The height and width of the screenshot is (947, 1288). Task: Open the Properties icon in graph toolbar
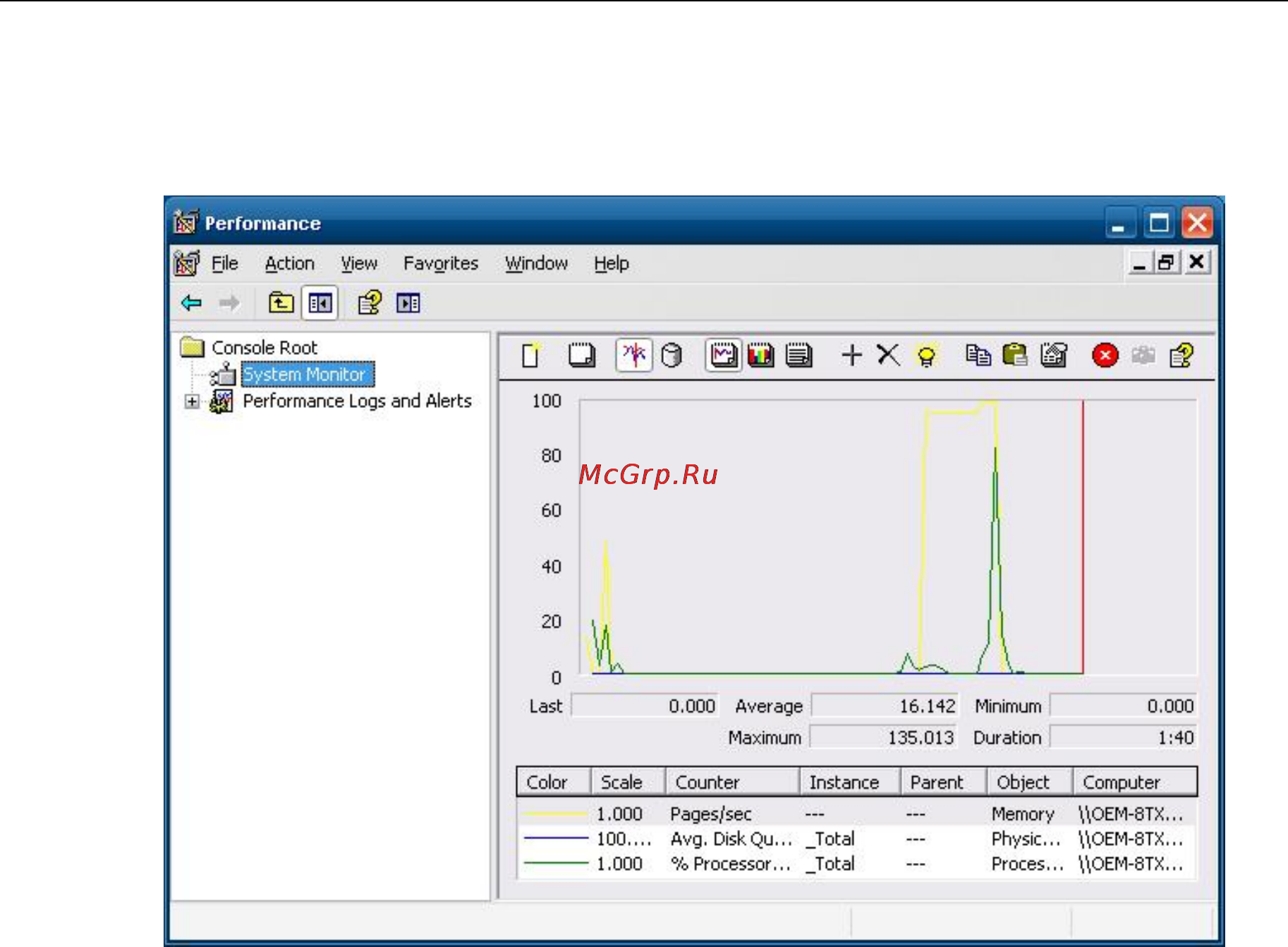click(1054, 355)
